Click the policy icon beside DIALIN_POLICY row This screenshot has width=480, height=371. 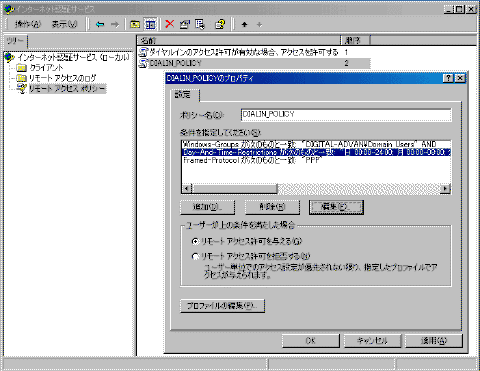click(x=143, y=63)
